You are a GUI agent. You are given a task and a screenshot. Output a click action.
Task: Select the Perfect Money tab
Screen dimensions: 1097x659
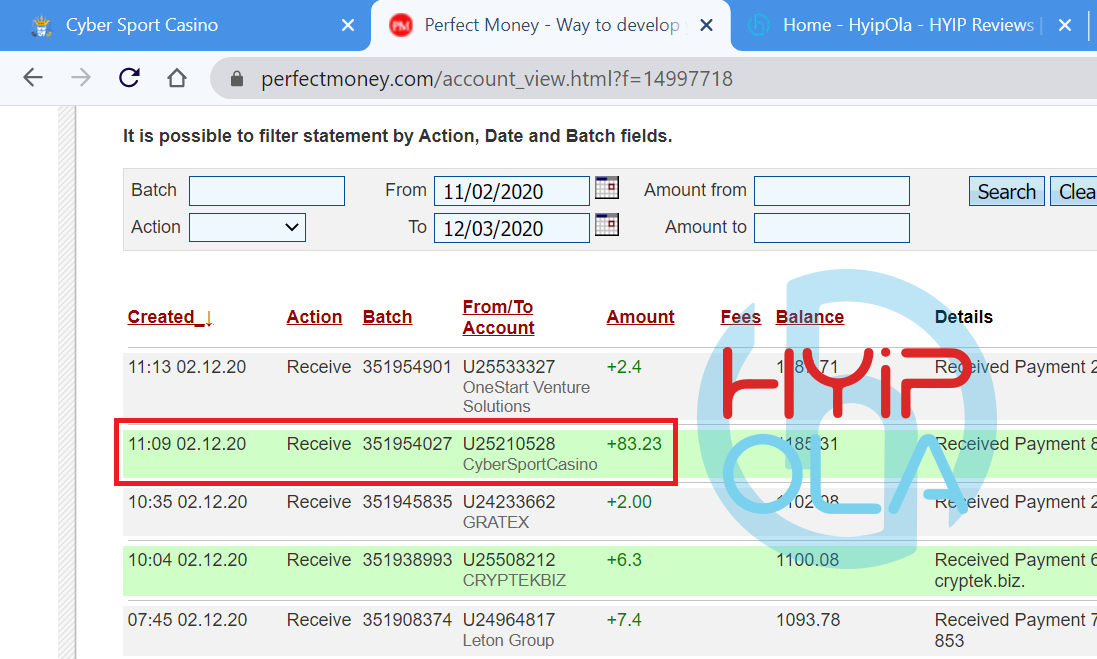pyautogui.click(x=551, y=25)
